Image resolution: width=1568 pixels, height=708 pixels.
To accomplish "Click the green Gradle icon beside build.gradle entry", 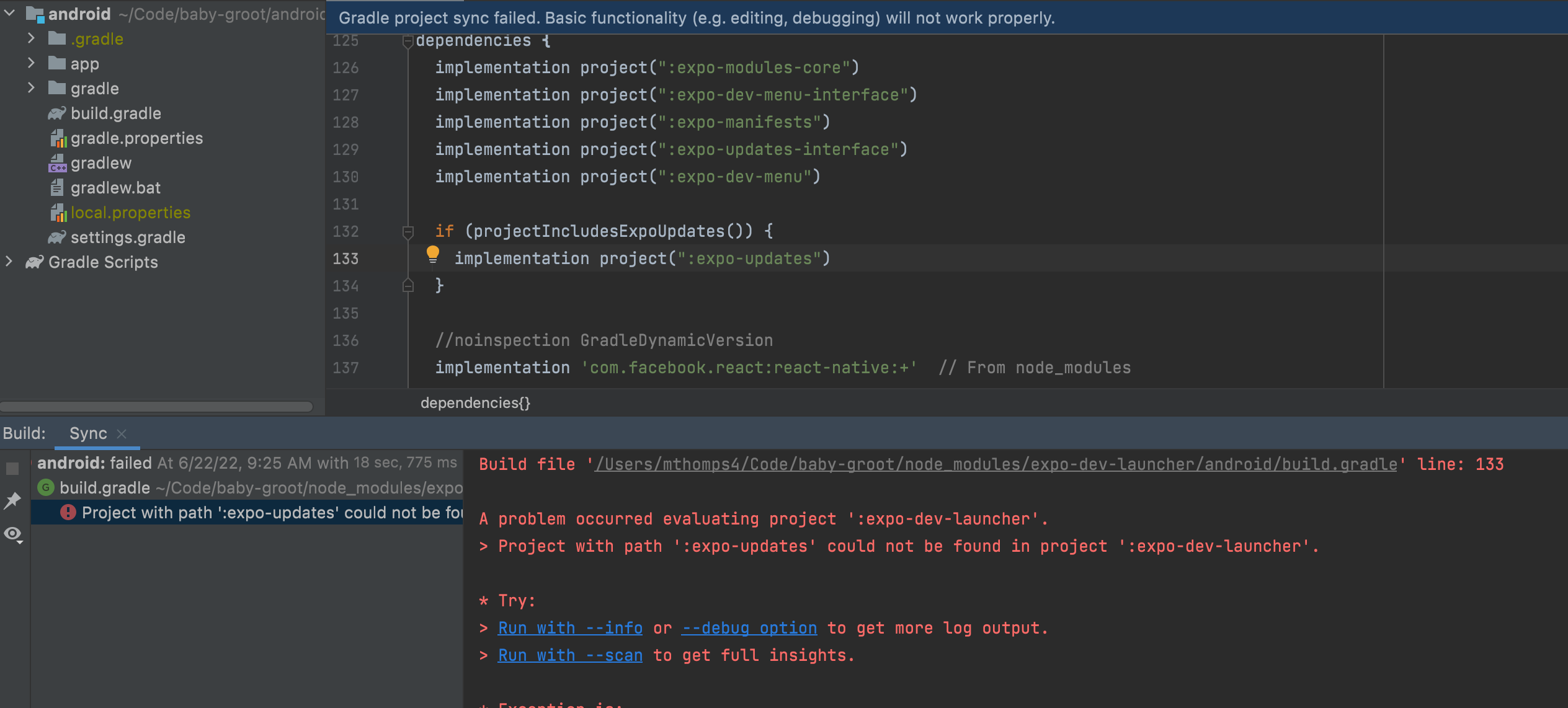I will pyautogui.click(x=47, y=488).
